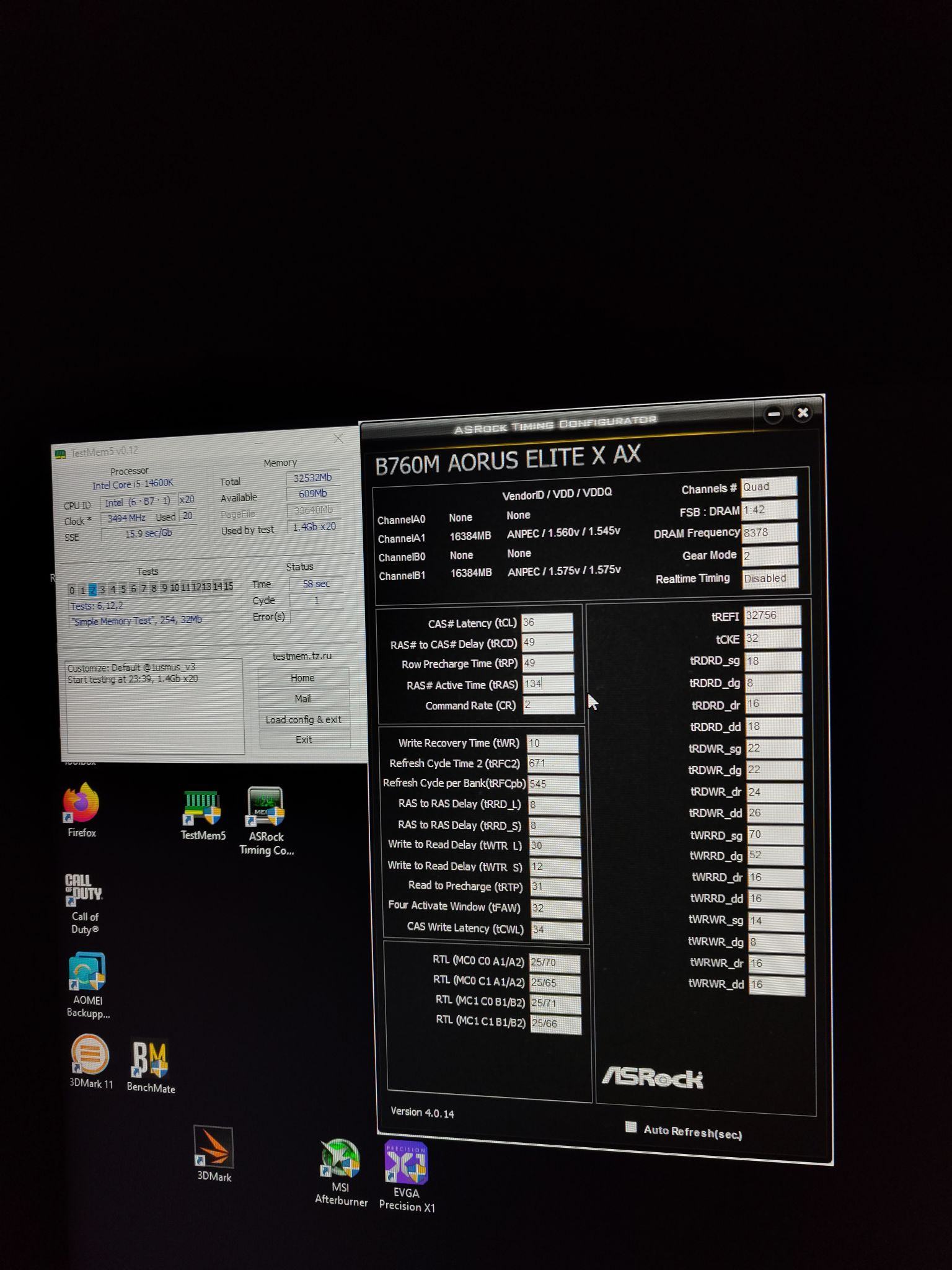Click the 'B760M AORUS ELITE X AX' title
The image size is (952, 1270).
click(x=508, y=460)
